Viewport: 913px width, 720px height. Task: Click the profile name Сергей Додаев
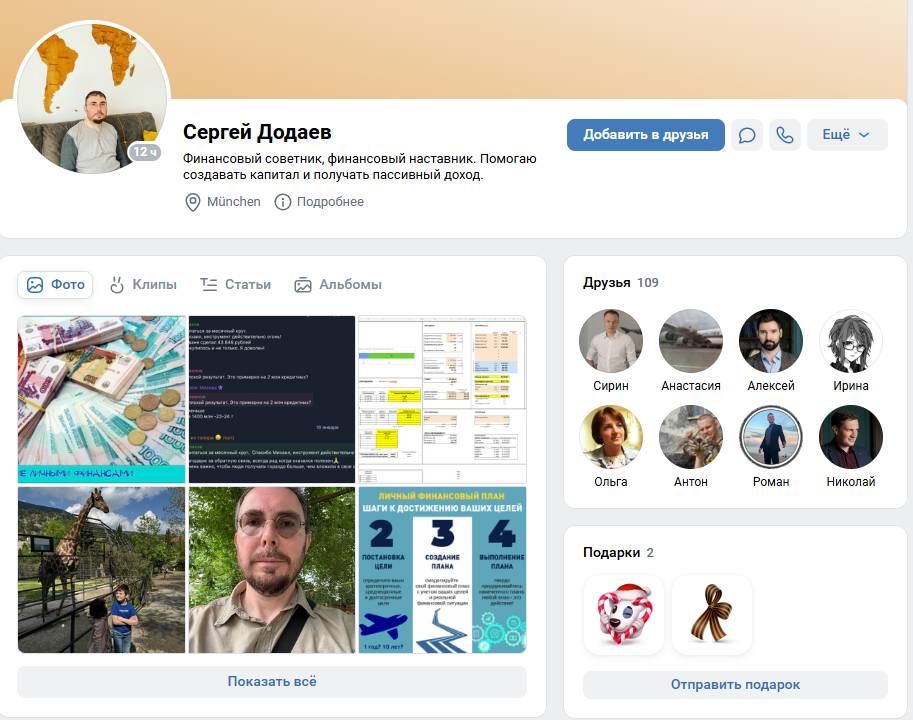(257, 132)
